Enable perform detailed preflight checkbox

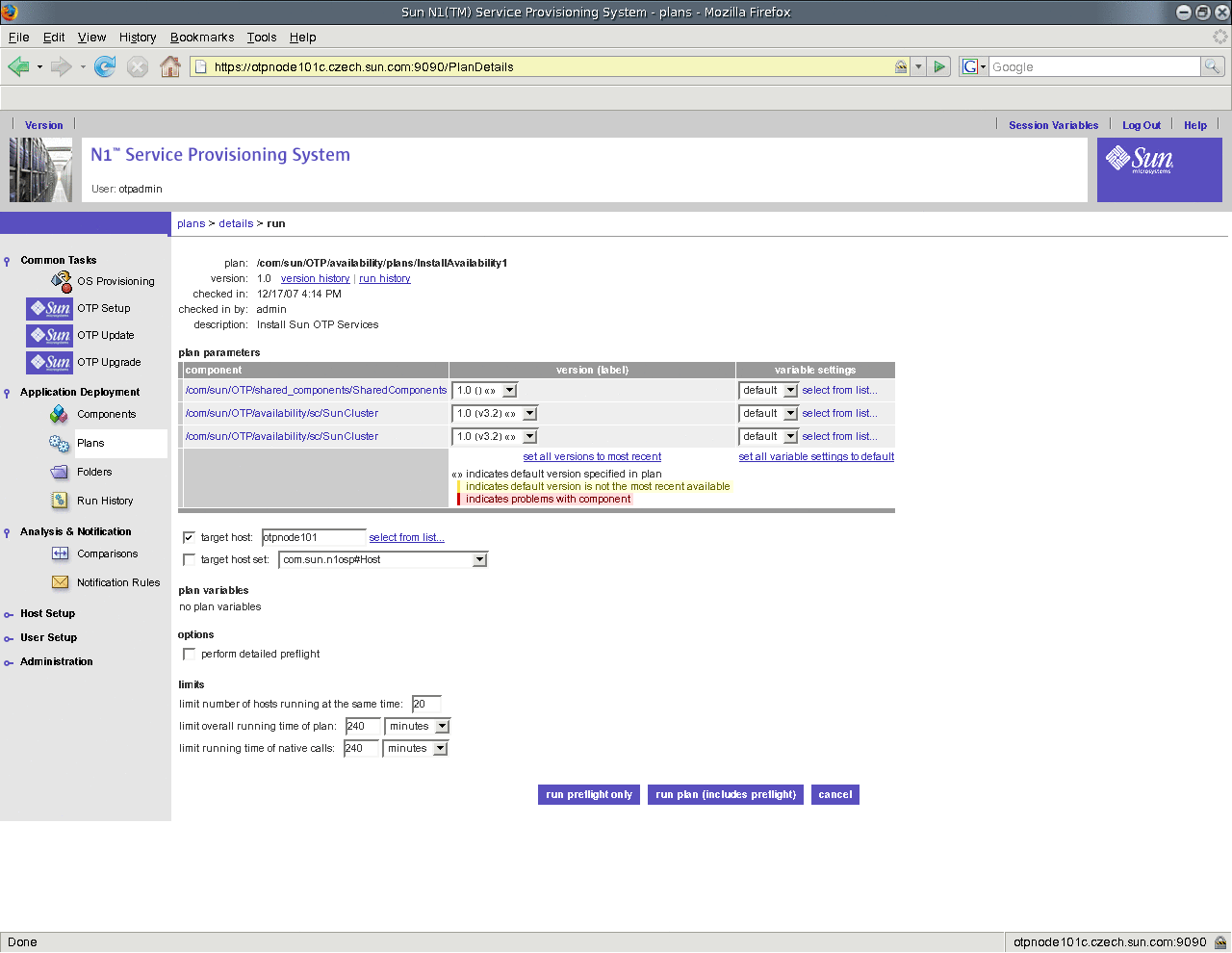click(189, 654)
